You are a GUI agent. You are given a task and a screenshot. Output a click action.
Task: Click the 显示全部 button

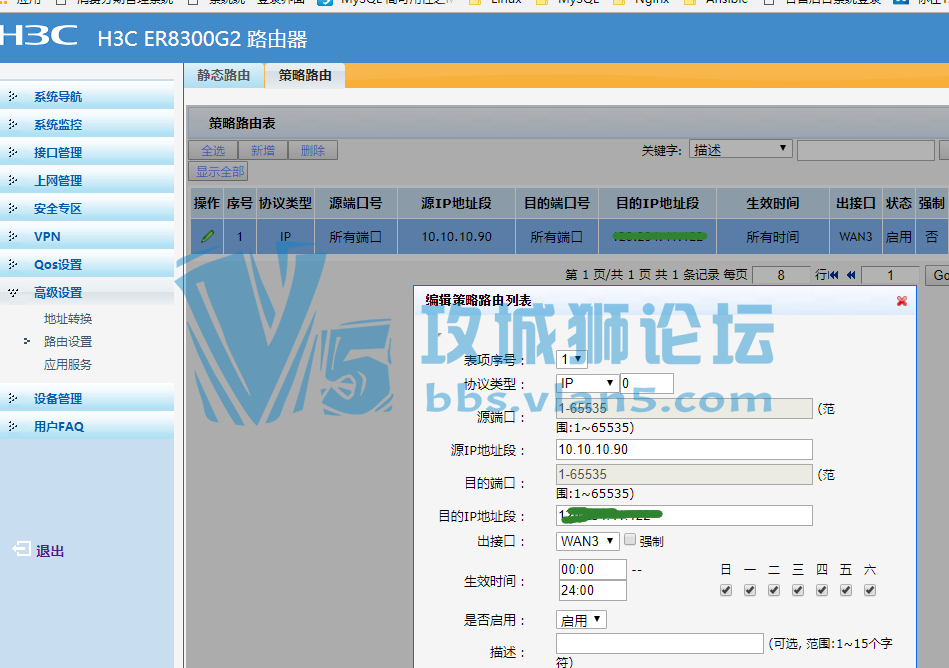(219, 172)
